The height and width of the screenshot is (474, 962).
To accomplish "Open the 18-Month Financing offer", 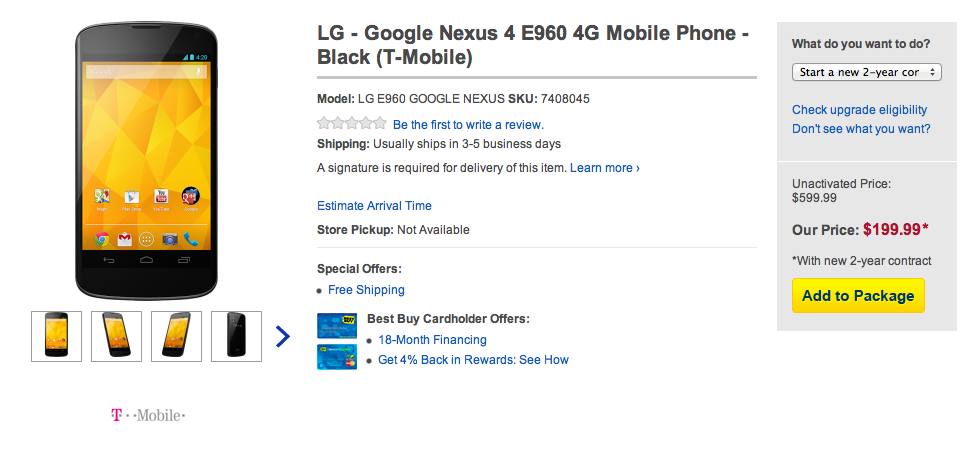I will 432,340.
